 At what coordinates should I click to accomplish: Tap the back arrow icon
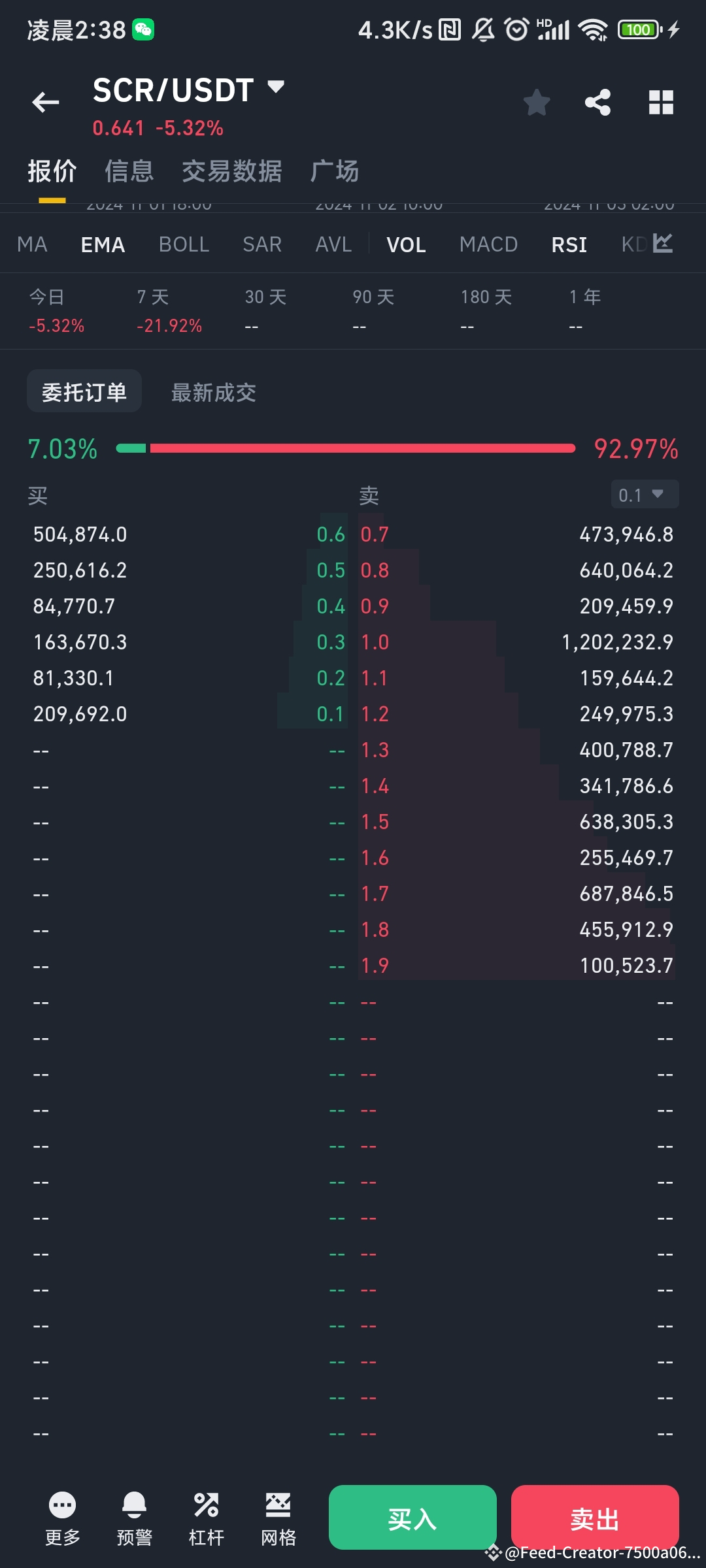click(46, 102)
